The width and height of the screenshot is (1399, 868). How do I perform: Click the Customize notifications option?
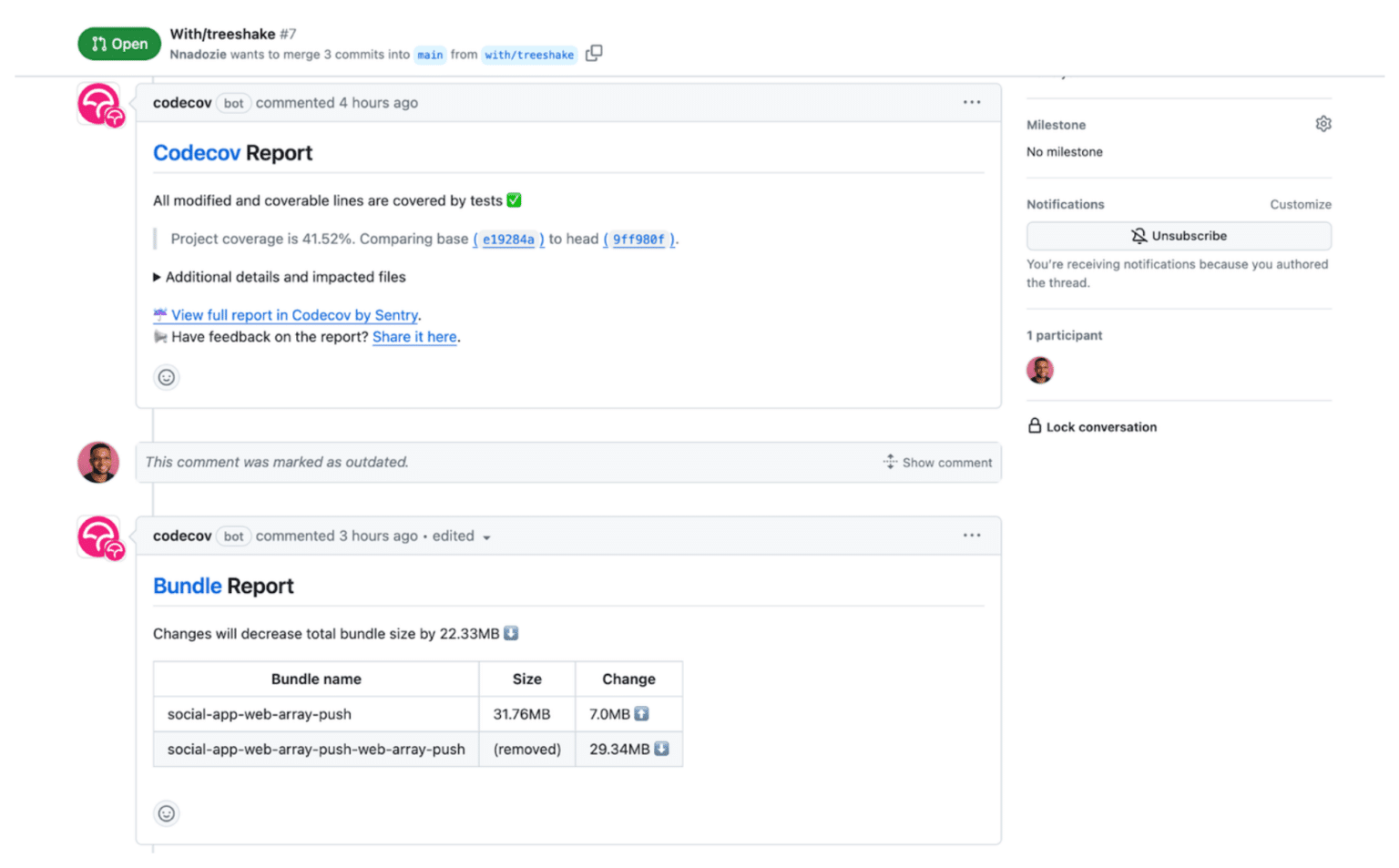click(x=1301, y=204)
